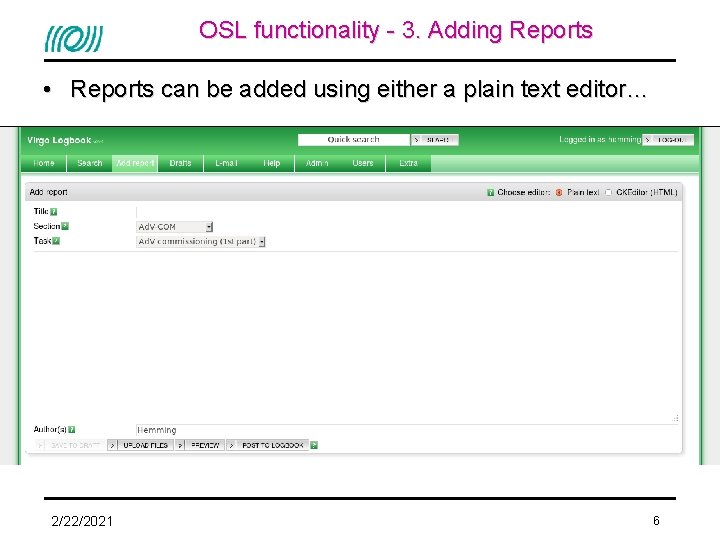Viewport: 720px width, 540px height.
Task: Click the Logout button
Action: pos(668,140)
